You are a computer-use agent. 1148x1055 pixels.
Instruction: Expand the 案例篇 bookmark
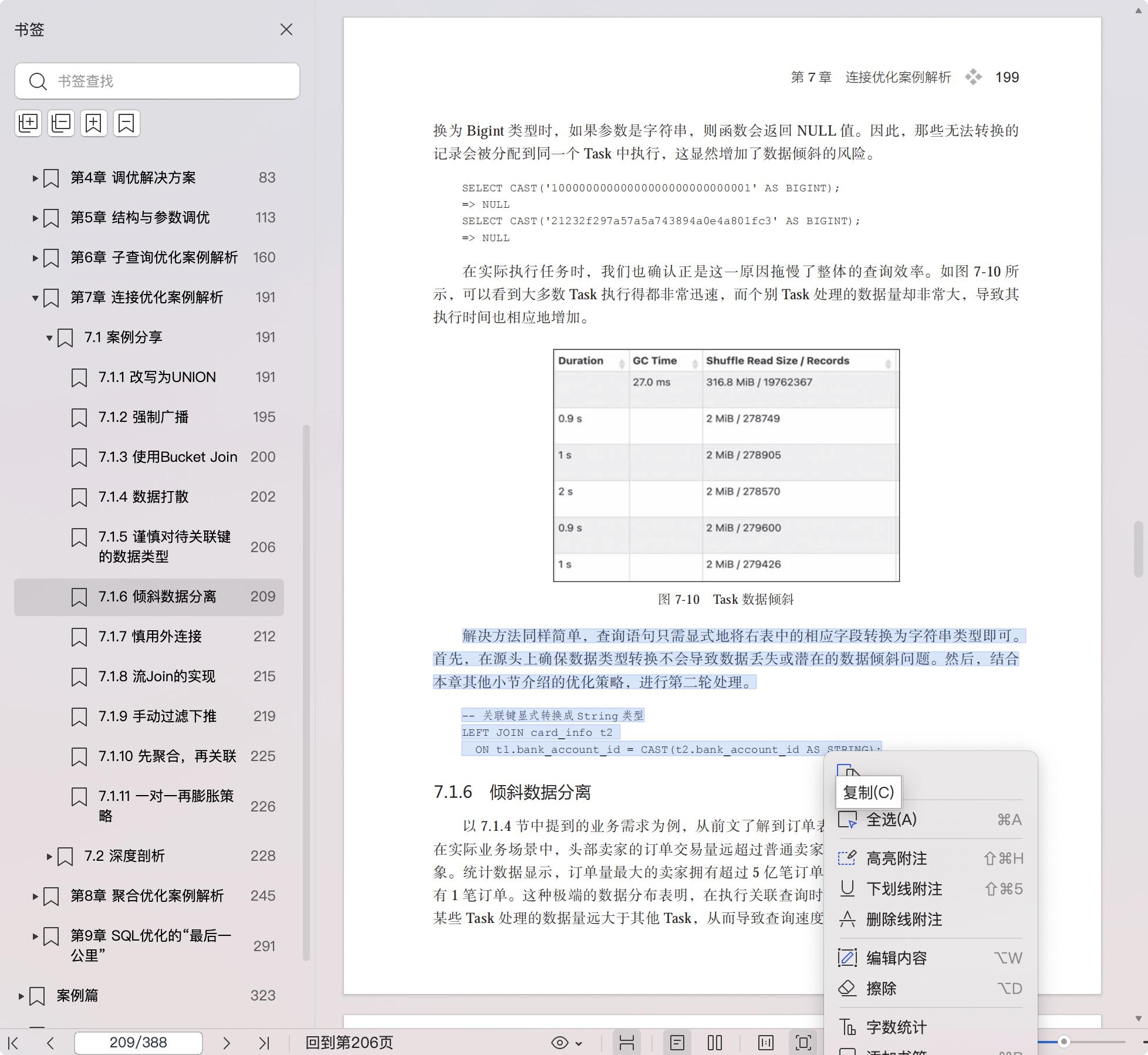point(21,996)
